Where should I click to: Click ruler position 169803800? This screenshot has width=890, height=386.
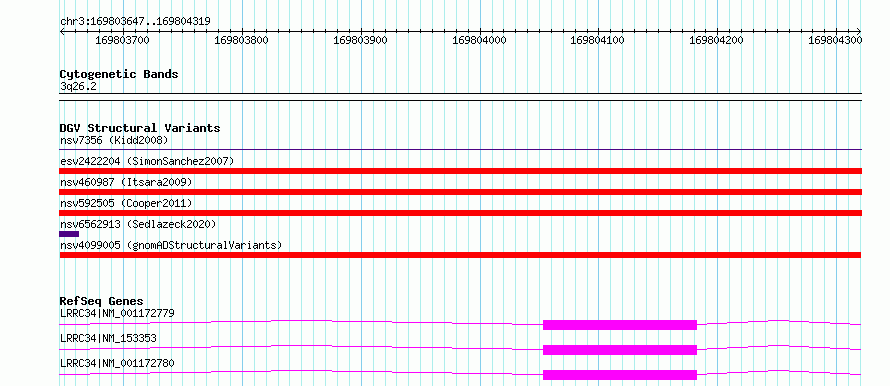click(x=242, y=40)
